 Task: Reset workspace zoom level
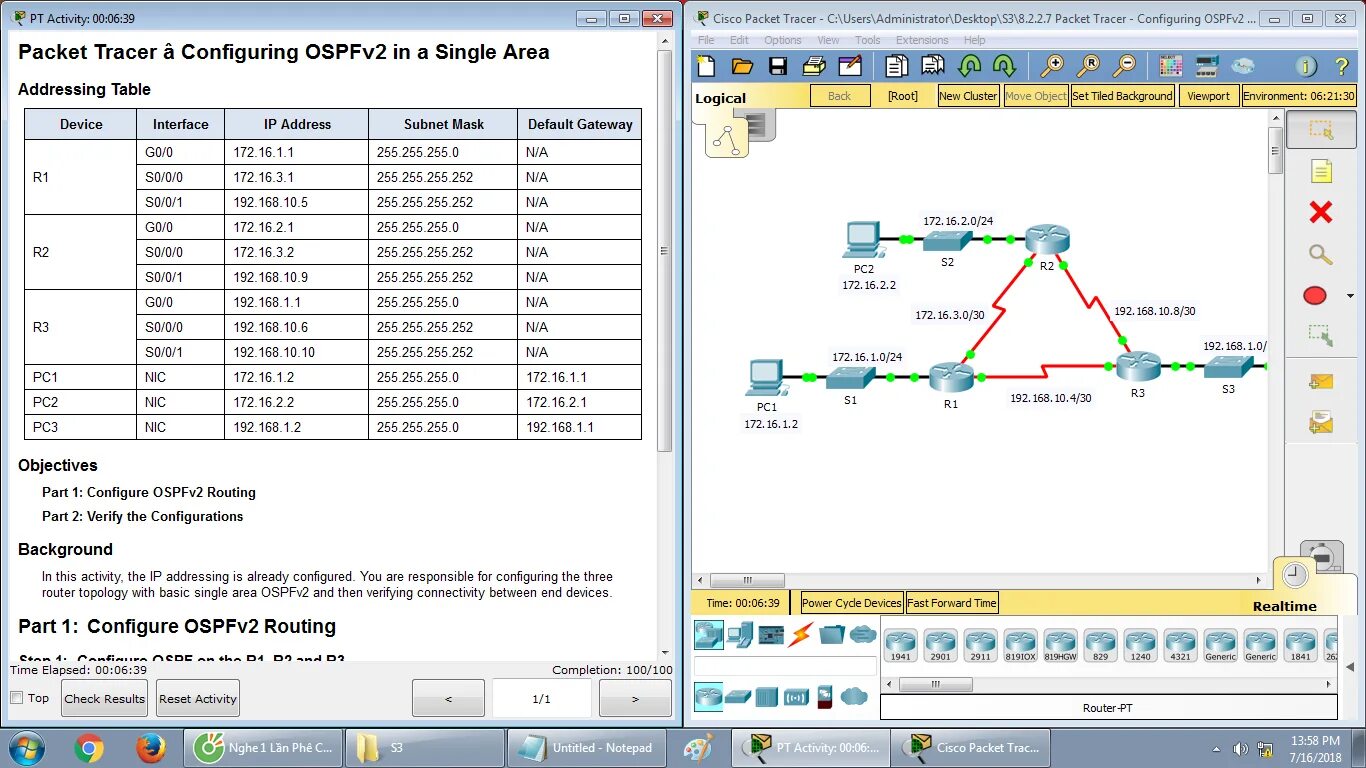pyautogui.click(x=1088, y=66)
